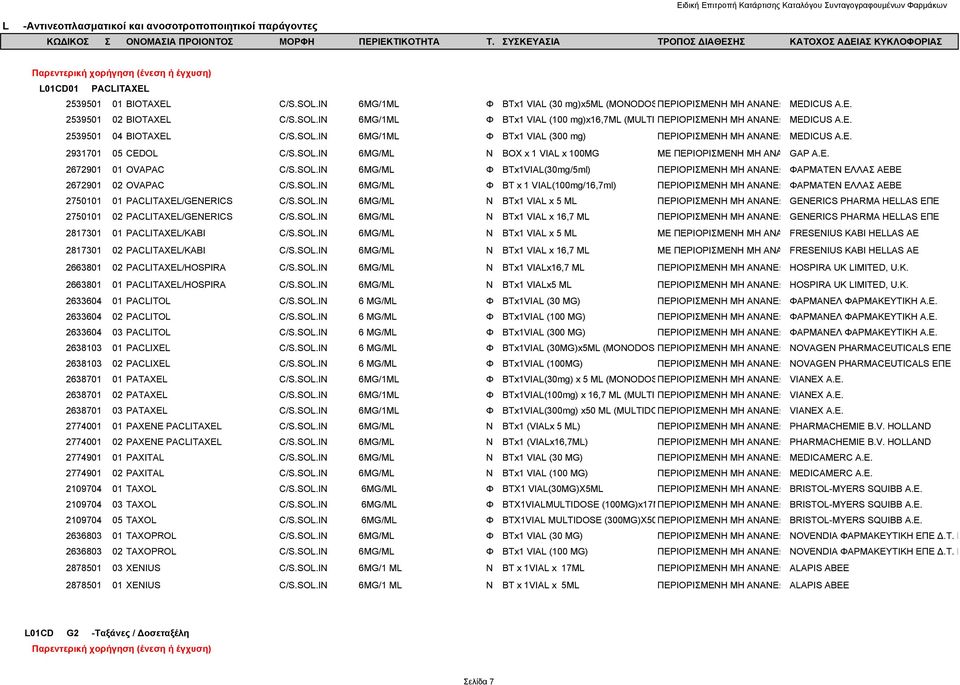Viewport: 960px width, 685px height.
Task: Select strength 6MG/ML in the CEDOL row
Action: click(x=376, y=154)
